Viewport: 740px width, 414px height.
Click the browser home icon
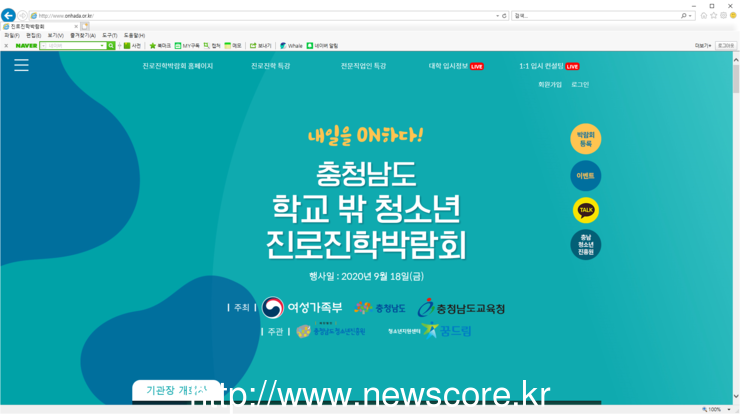(x=704, y=15)
